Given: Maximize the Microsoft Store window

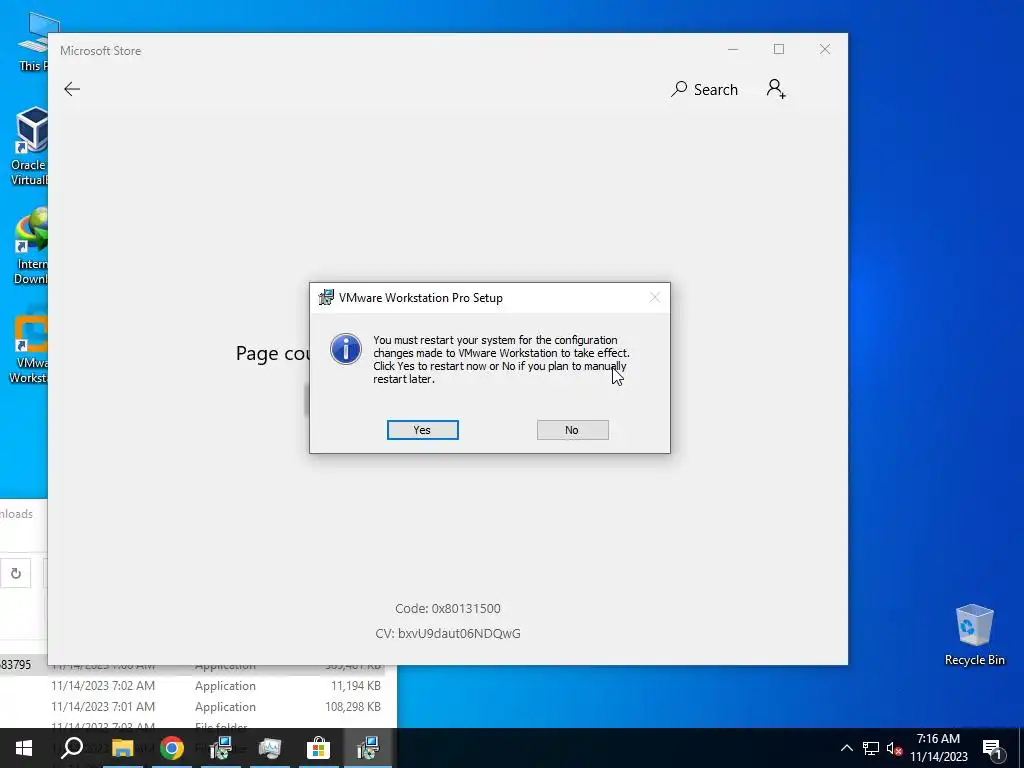Looking at the screenshot, I should tap(778, 50).
